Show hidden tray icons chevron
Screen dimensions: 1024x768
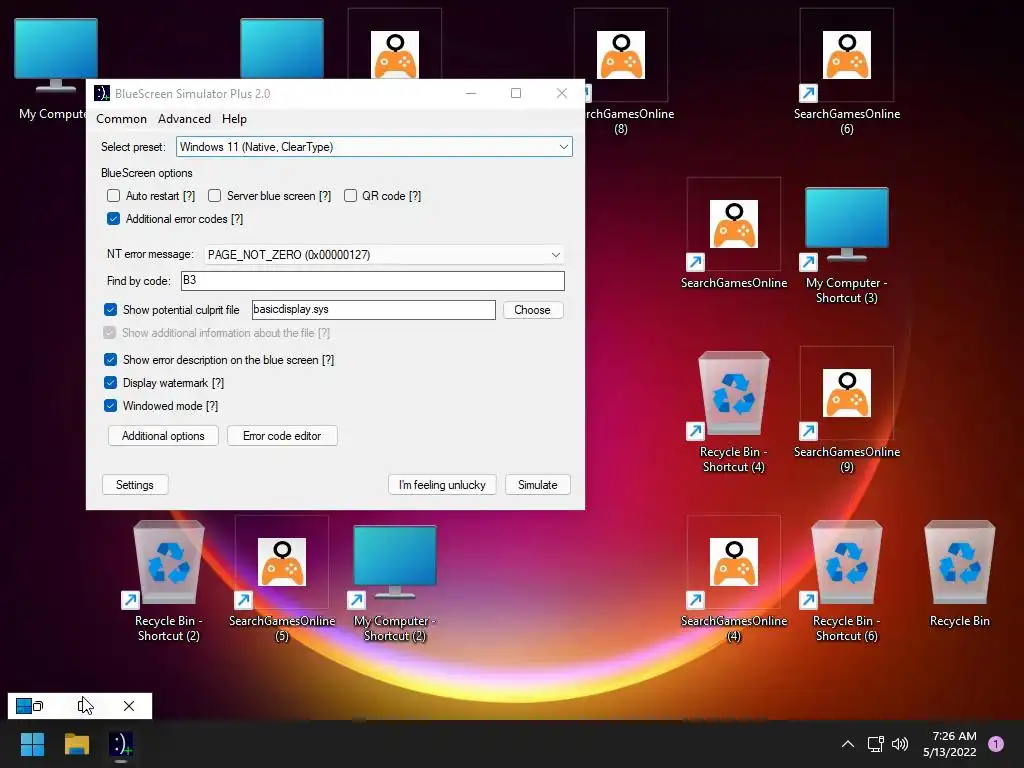click(x=848, y=744)
